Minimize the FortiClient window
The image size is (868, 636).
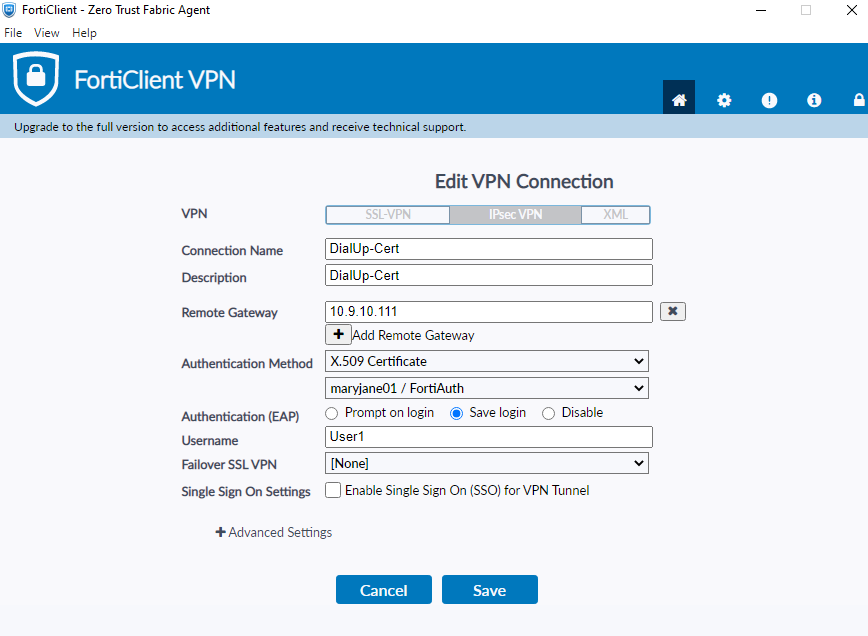pos(761,10)
